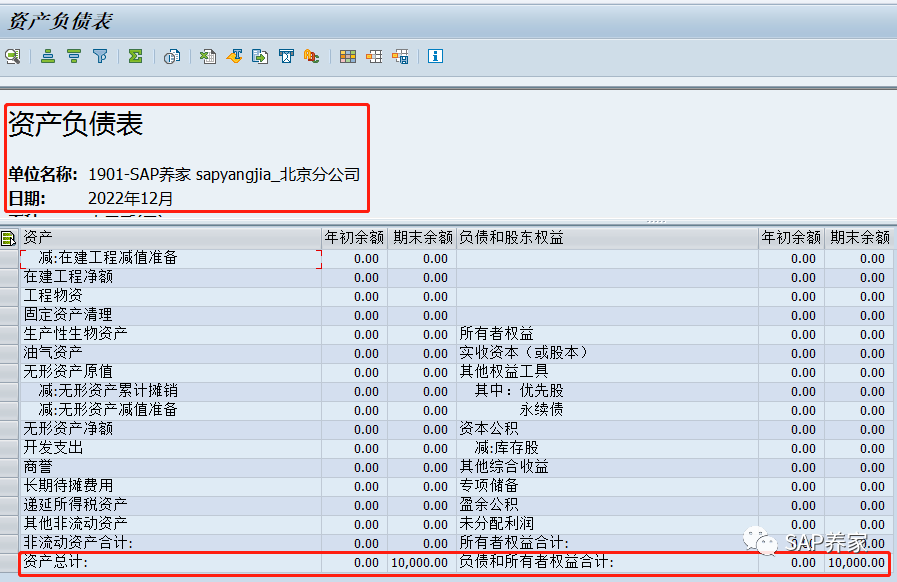Launch word processing export icon
The image size is (897, 582).
pyautogui.click(x=234, y=56)
